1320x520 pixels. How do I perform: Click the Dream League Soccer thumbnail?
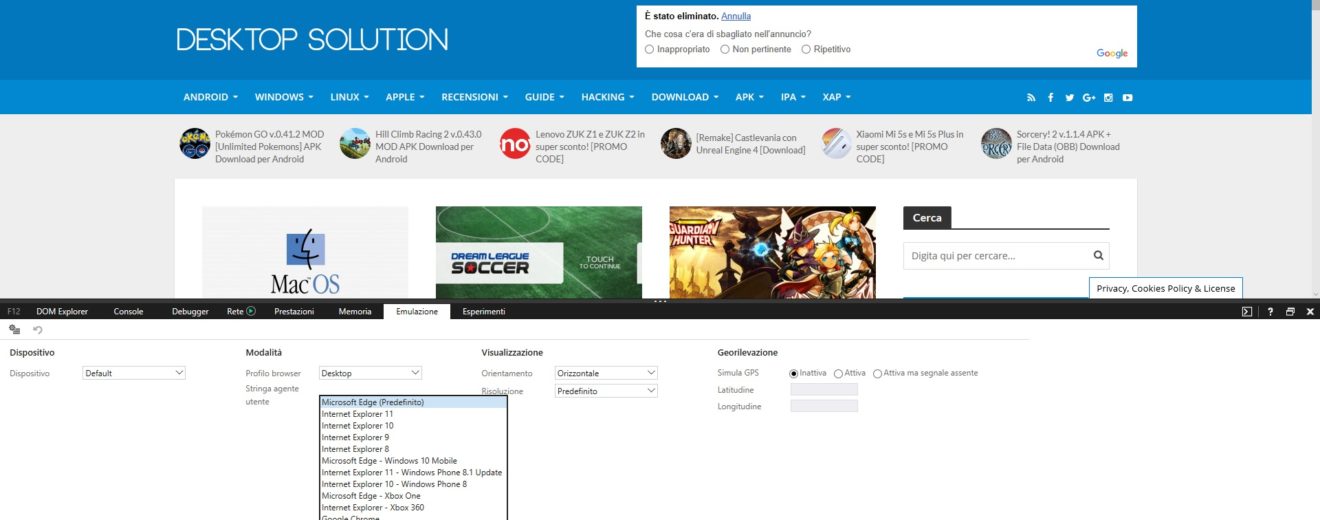point(539,252)
